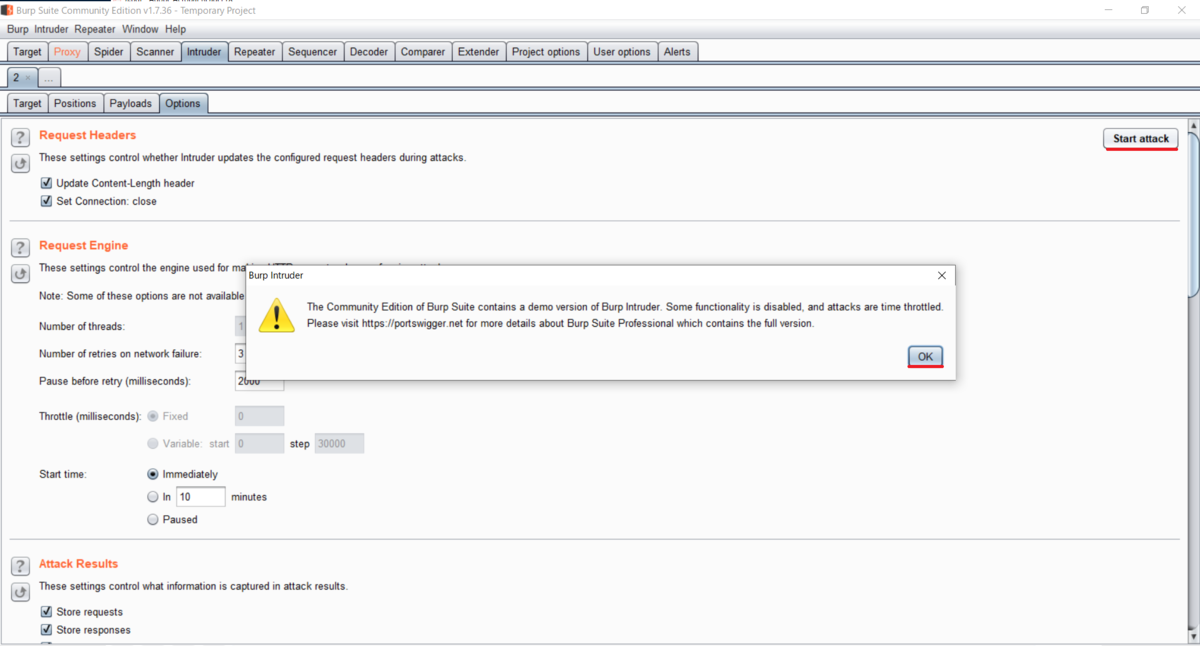The width and height of the screenshot is (1200, 646).
Task: Click the Request Headers heading
Action: pos(88,135)
